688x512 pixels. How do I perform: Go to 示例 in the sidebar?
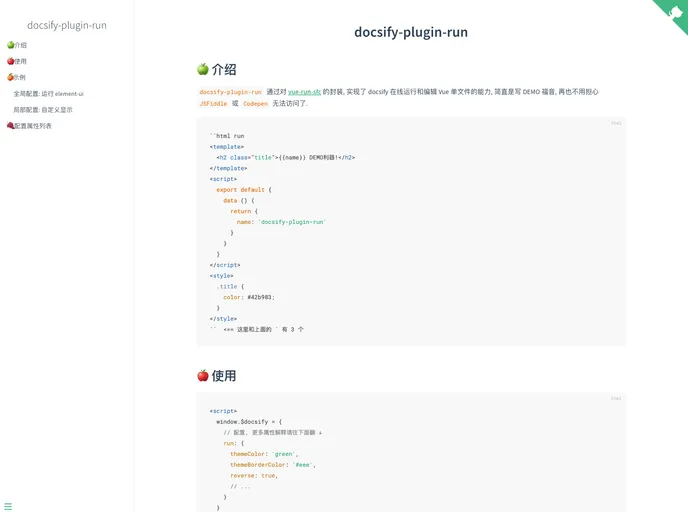(x=17, y=77)
